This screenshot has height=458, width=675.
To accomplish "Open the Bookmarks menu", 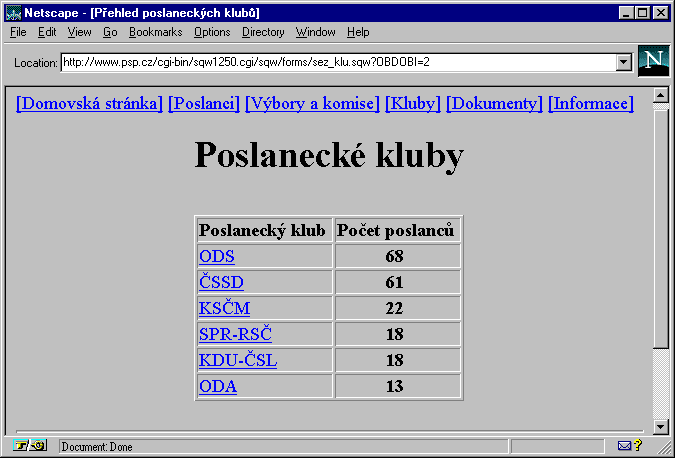I will pos(155,32).
